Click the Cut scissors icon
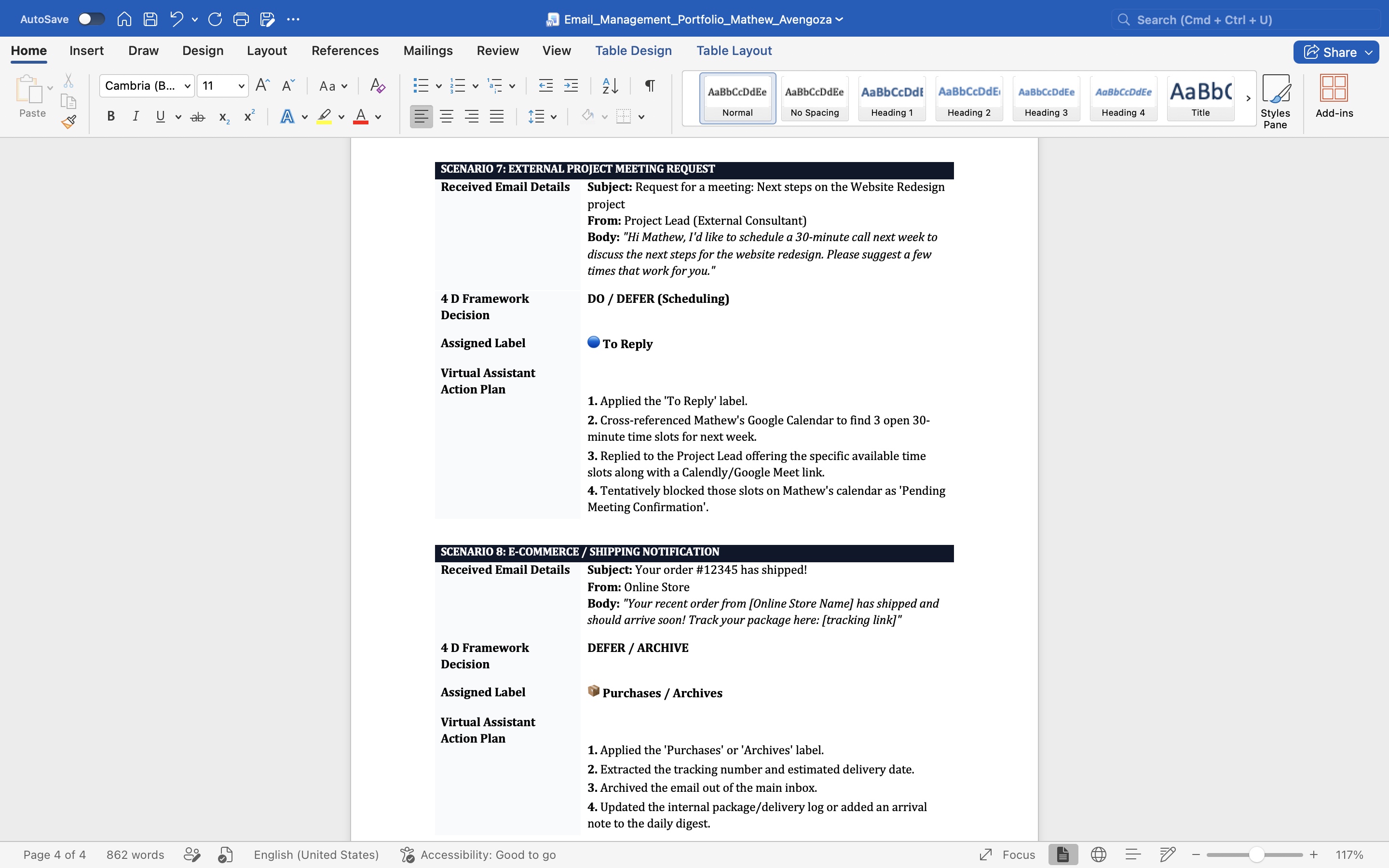This screenshot has width=1389, height=868. pyautogui.click(x=68, y=81)
